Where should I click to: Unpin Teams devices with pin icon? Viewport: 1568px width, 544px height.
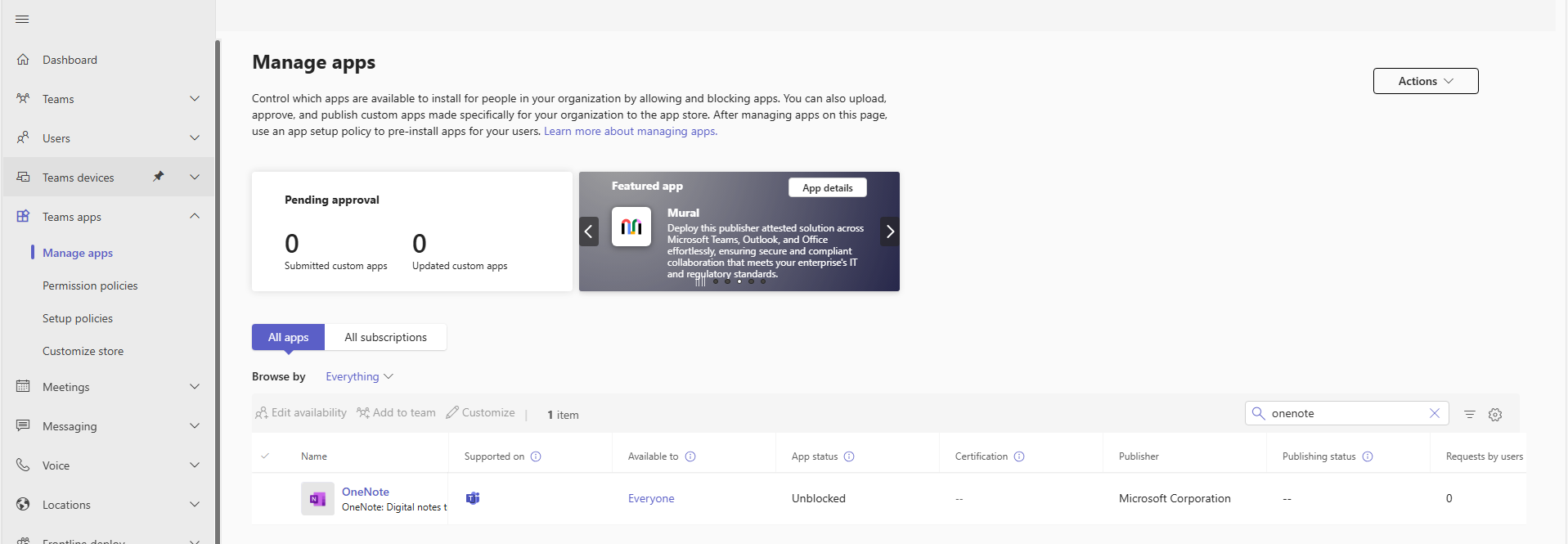(159, 177)
